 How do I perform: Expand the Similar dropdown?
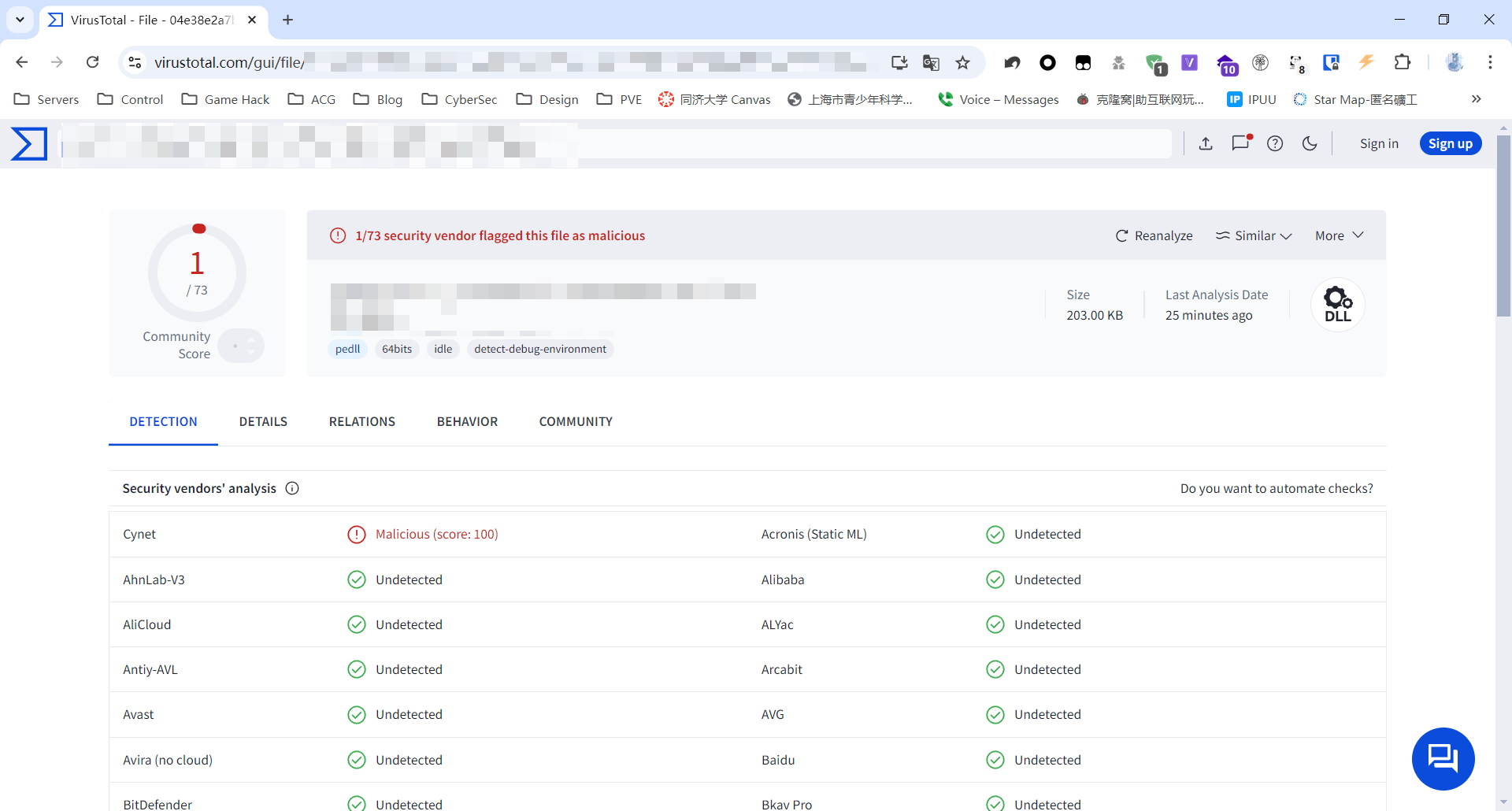pyautogui.click(x=1254, y=235)
